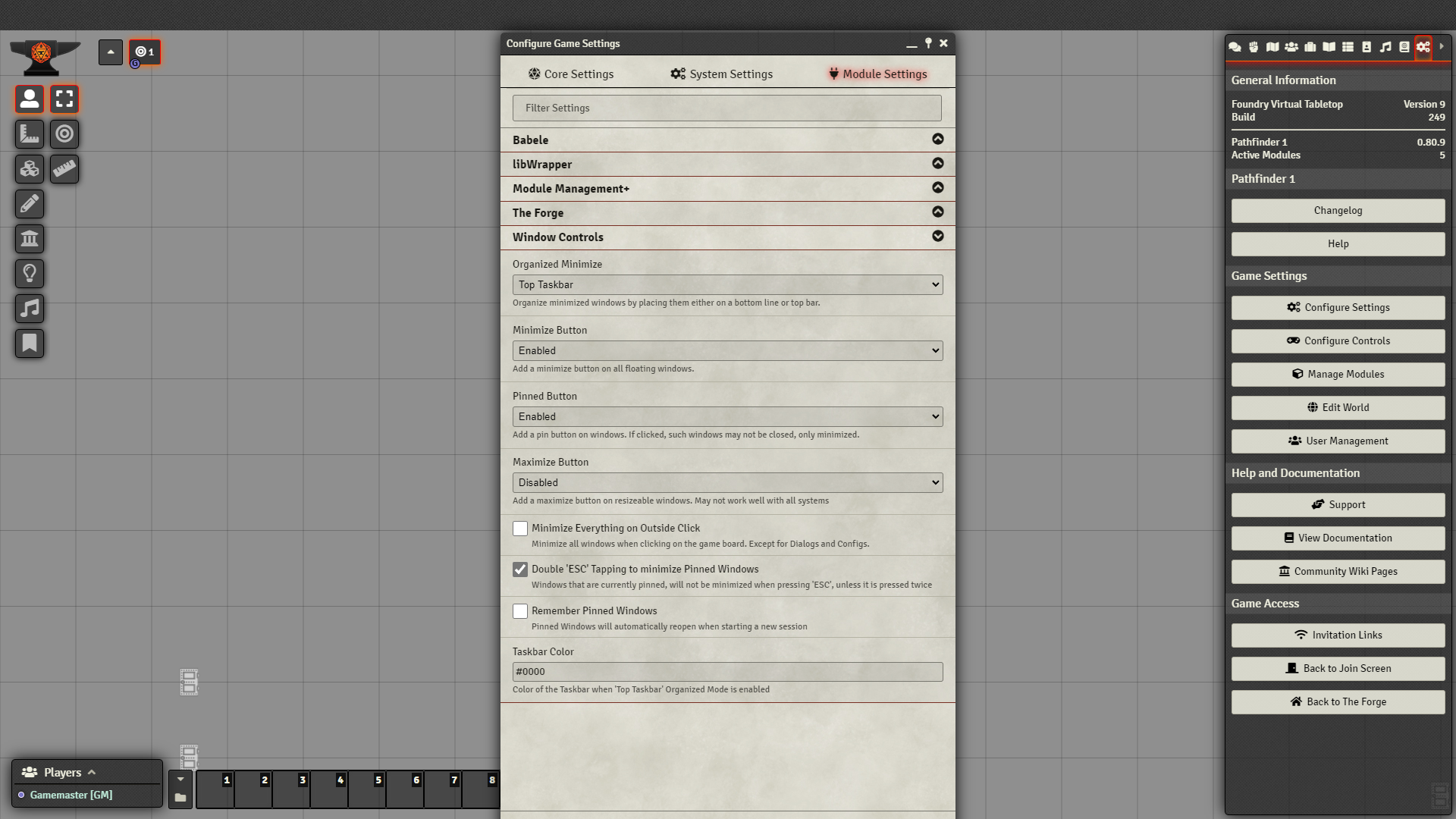Open the Playlists sidebar icon
Viewport: 1456px width, 819px height.
[x=1385, y=47]
